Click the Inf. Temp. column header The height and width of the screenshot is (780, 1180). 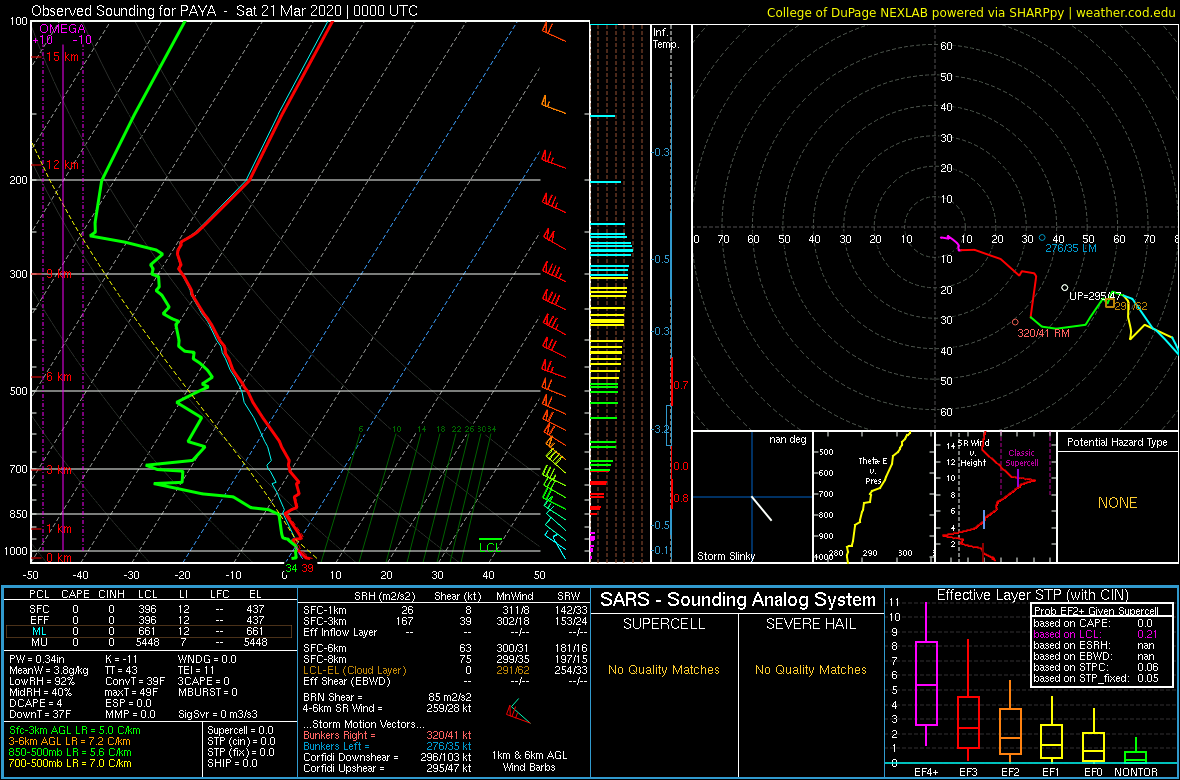668,39
